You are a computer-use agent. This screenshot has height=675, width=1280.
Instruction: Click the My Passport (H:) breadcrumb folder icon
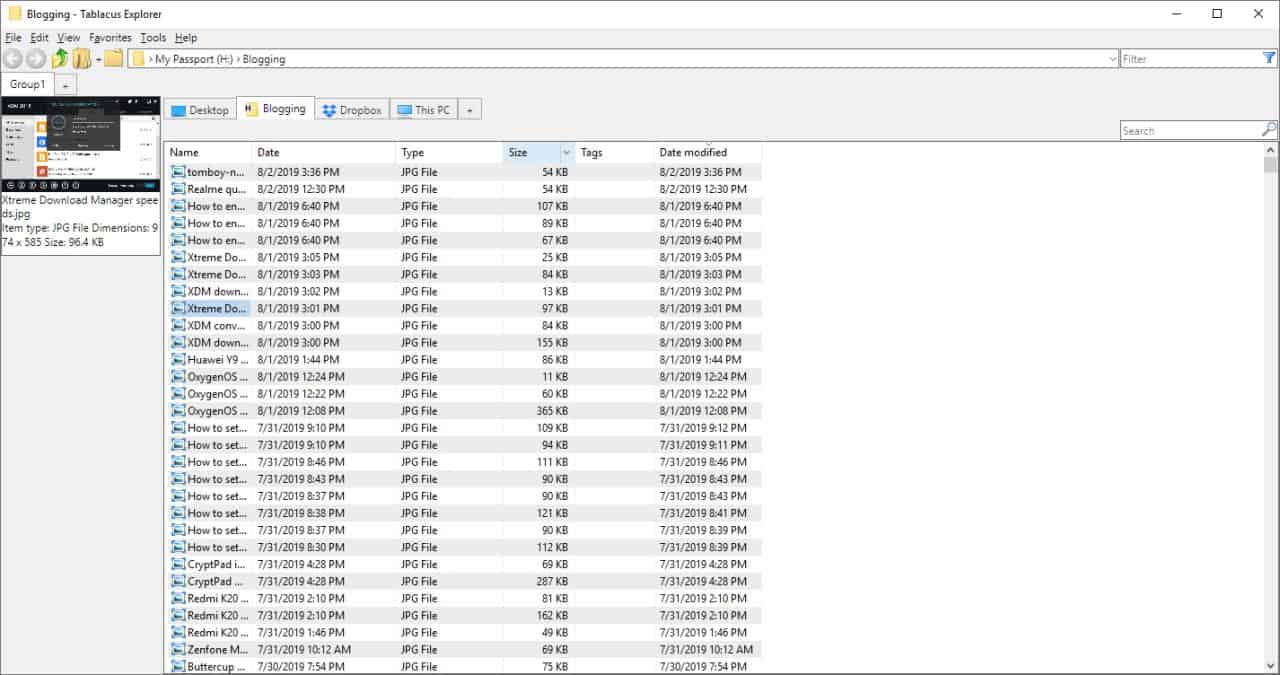click(139, 58)
